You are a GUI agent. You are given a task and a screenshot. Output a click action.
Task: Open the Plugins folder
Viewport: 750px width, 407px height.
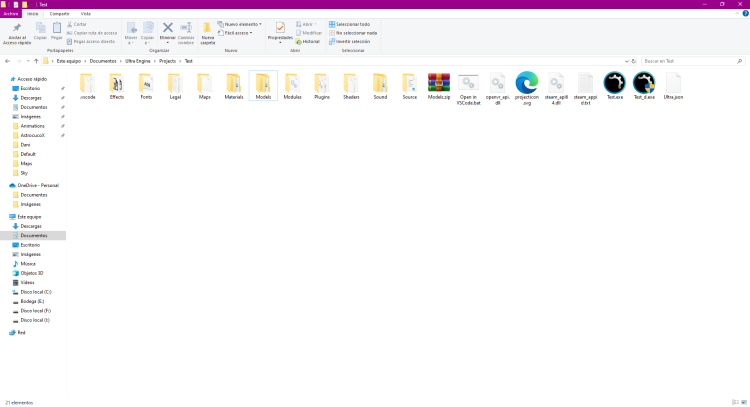click(322, 87)
